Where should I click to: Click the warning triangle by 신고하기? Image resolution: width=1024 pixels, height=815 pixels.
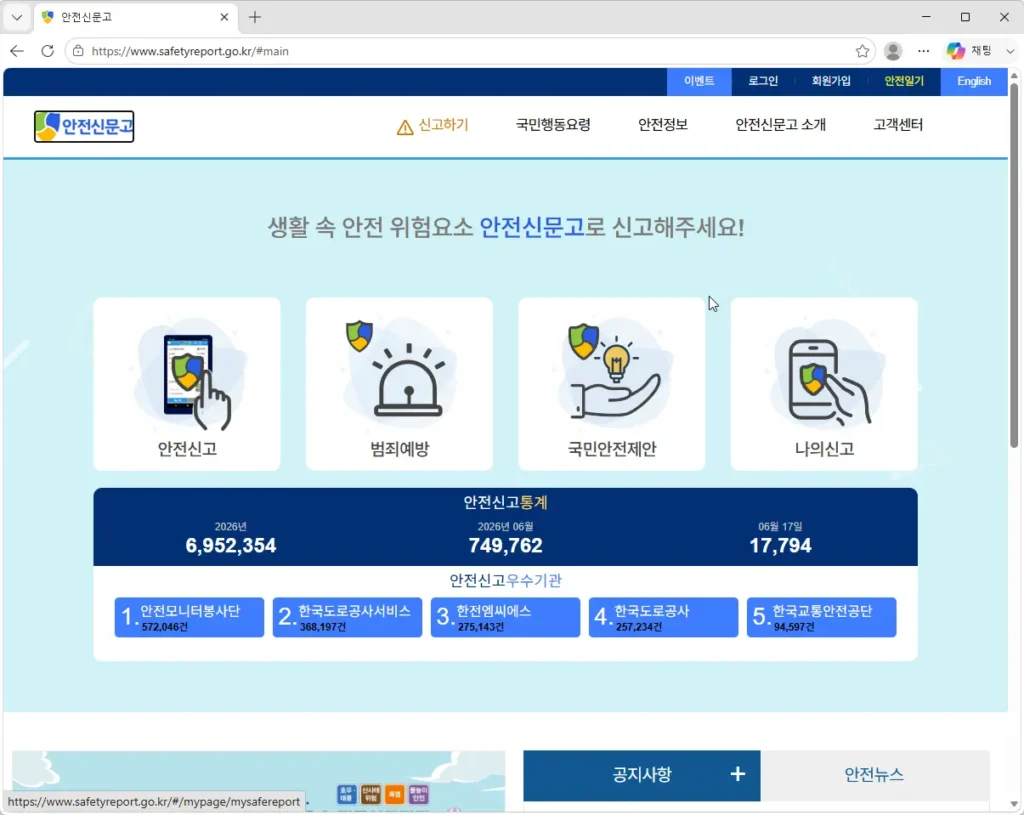point(405,127)
